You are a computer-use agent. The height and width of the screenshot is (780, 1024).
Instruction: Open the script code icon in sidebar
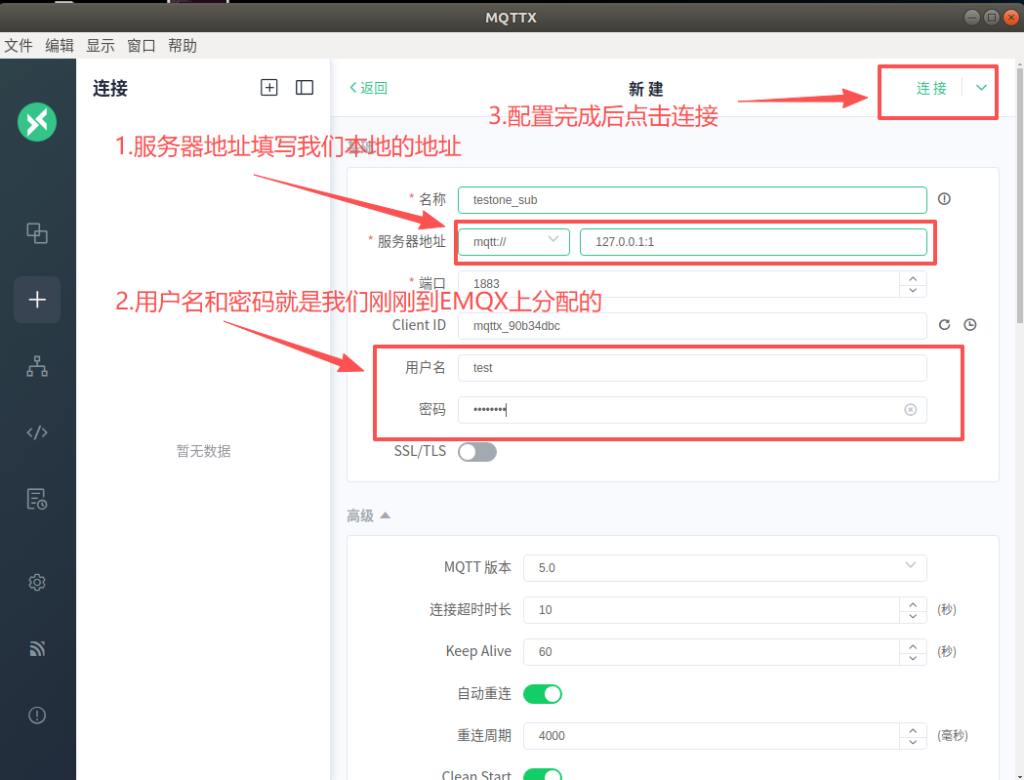pyautogui.click(x=37, y=433)
